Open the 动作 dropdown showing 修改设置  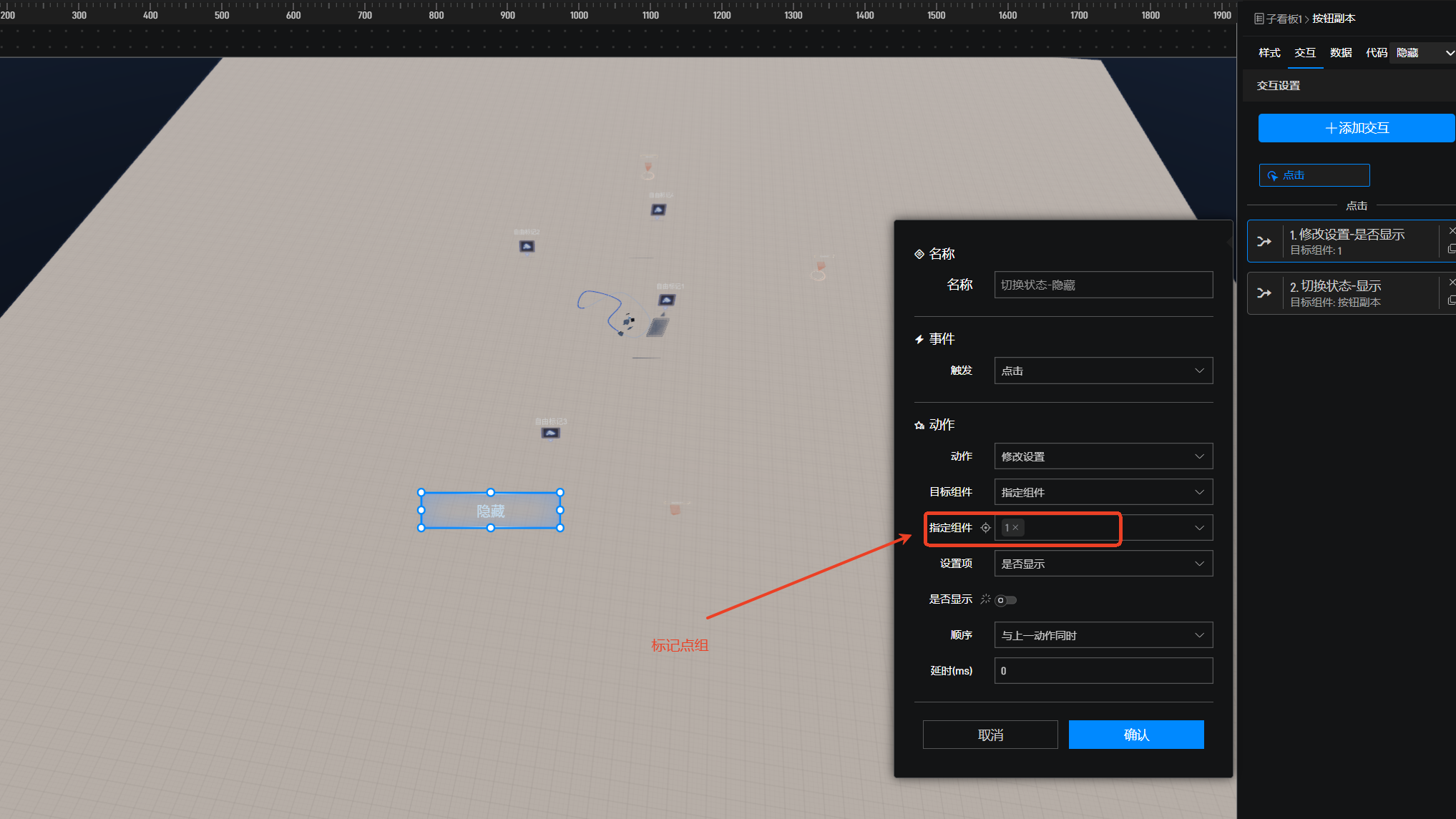(x=1103, y=456)
